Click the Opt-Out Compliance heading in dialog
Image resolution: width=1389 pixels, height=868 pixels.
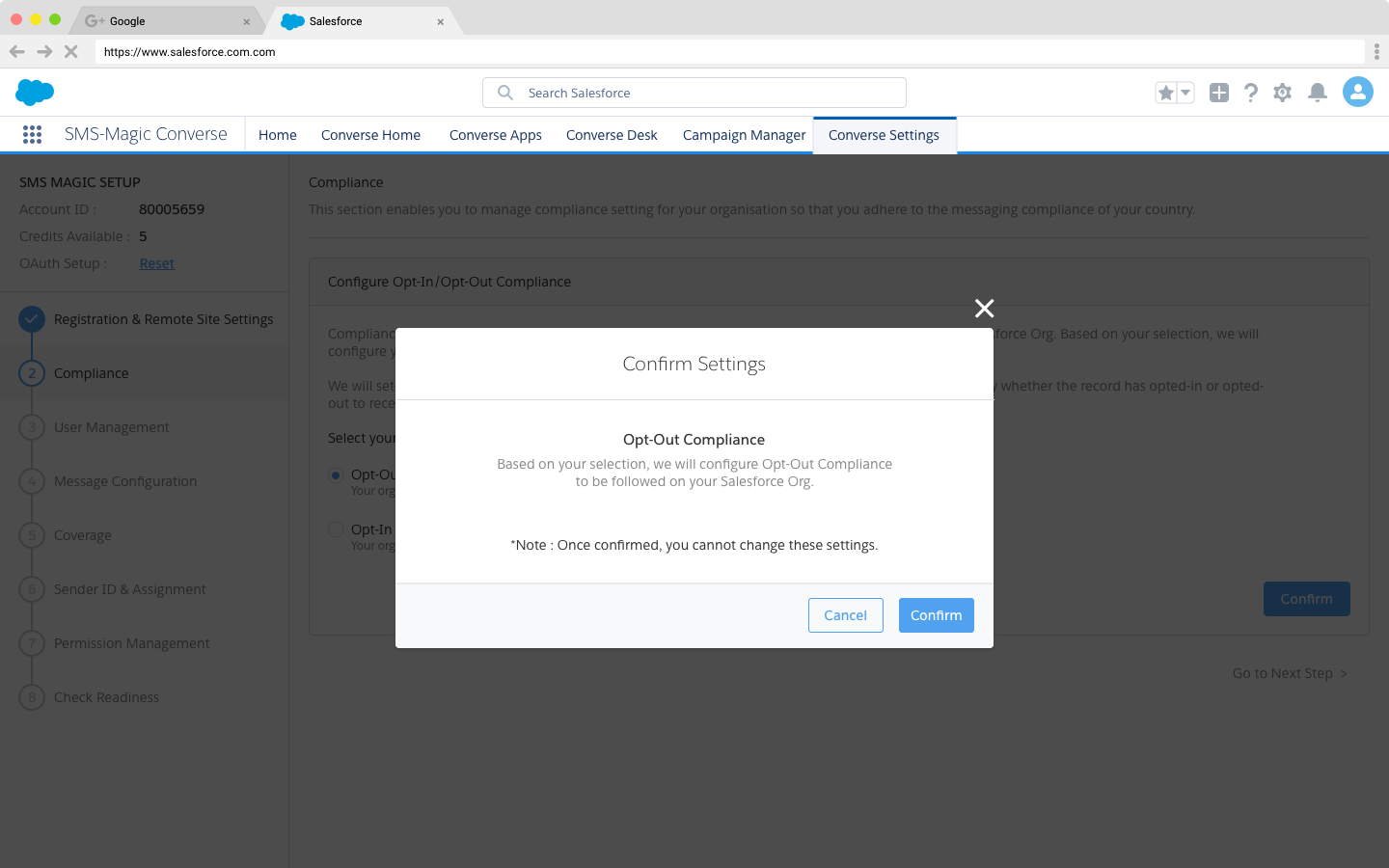click(x=694, y=440)
